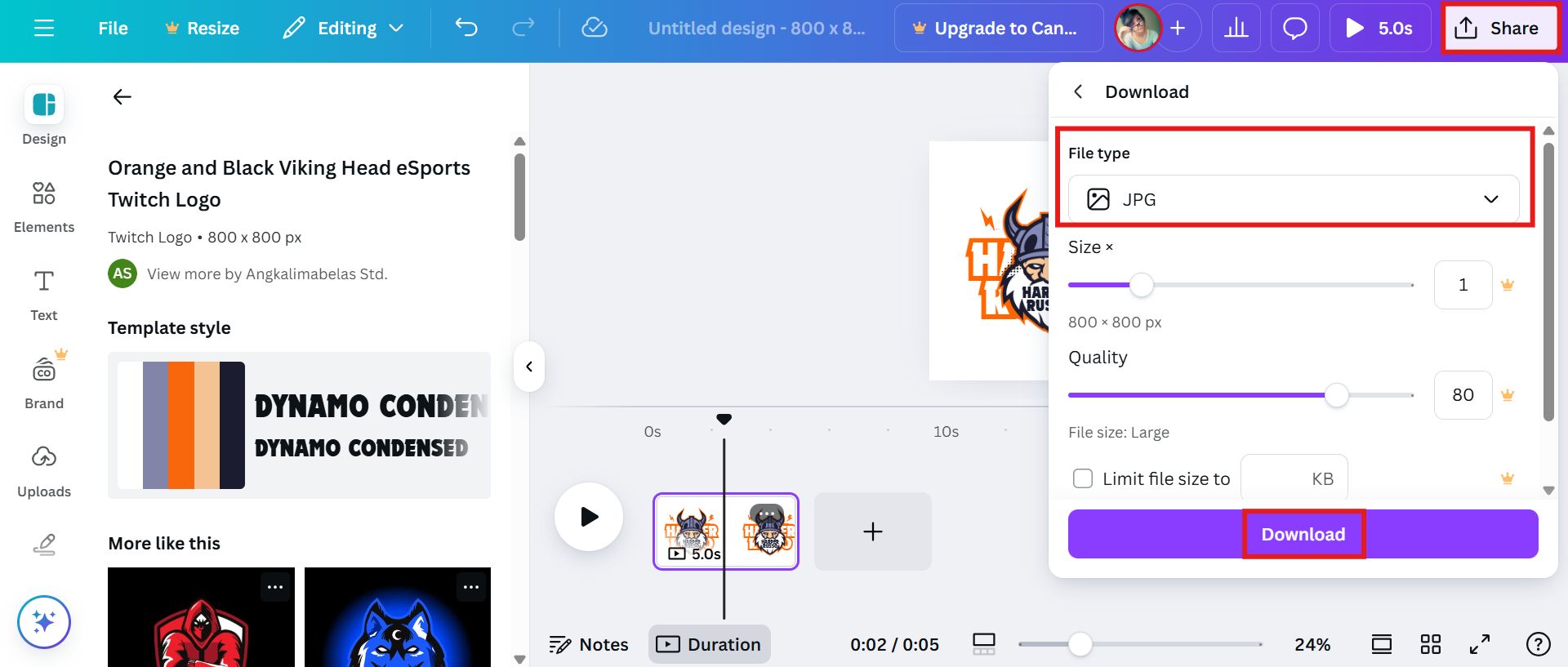Go back from the Download panel
Viewport: 1568px width, 667px height.
click(x=1078, y=91)
